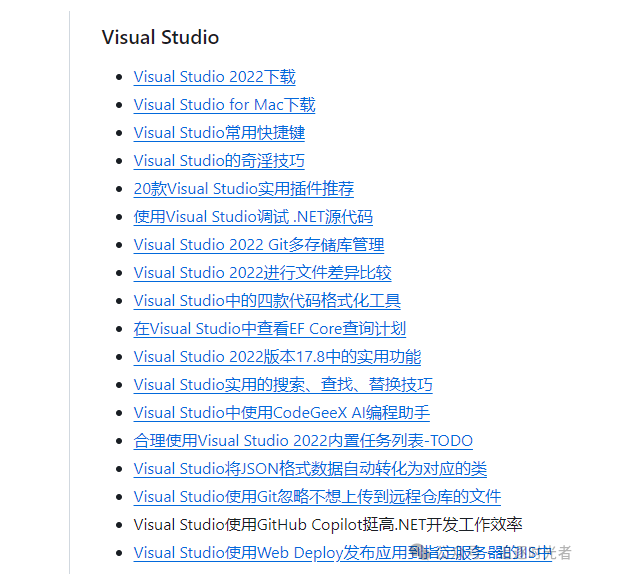This screenshot has height=579, width=632.
Task: Open Visual Studio中的四款代码格式化工具 link
Action: point(267,301)
